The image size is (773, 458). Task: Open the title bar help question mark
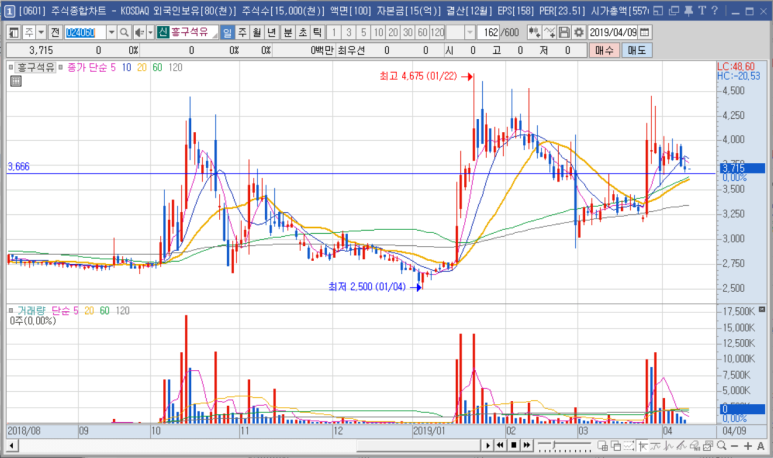714,10
